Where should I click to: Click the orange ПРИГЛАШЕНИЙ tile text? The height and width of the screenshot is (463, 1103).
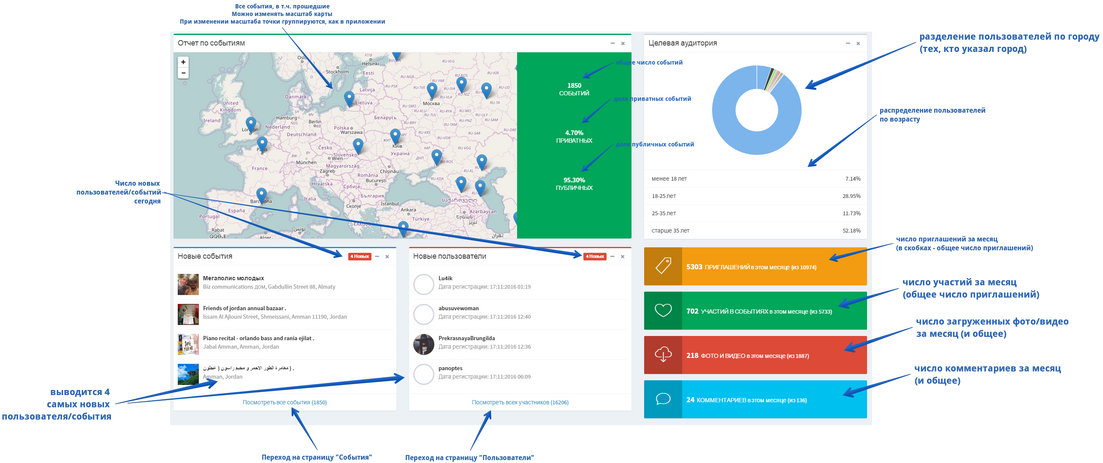point(751,267)
